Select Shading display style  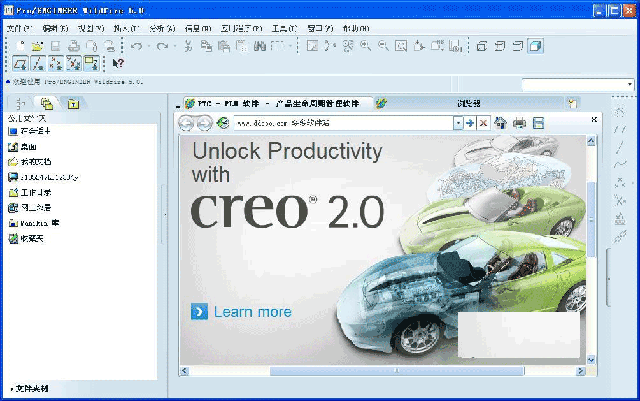point(536,46)
